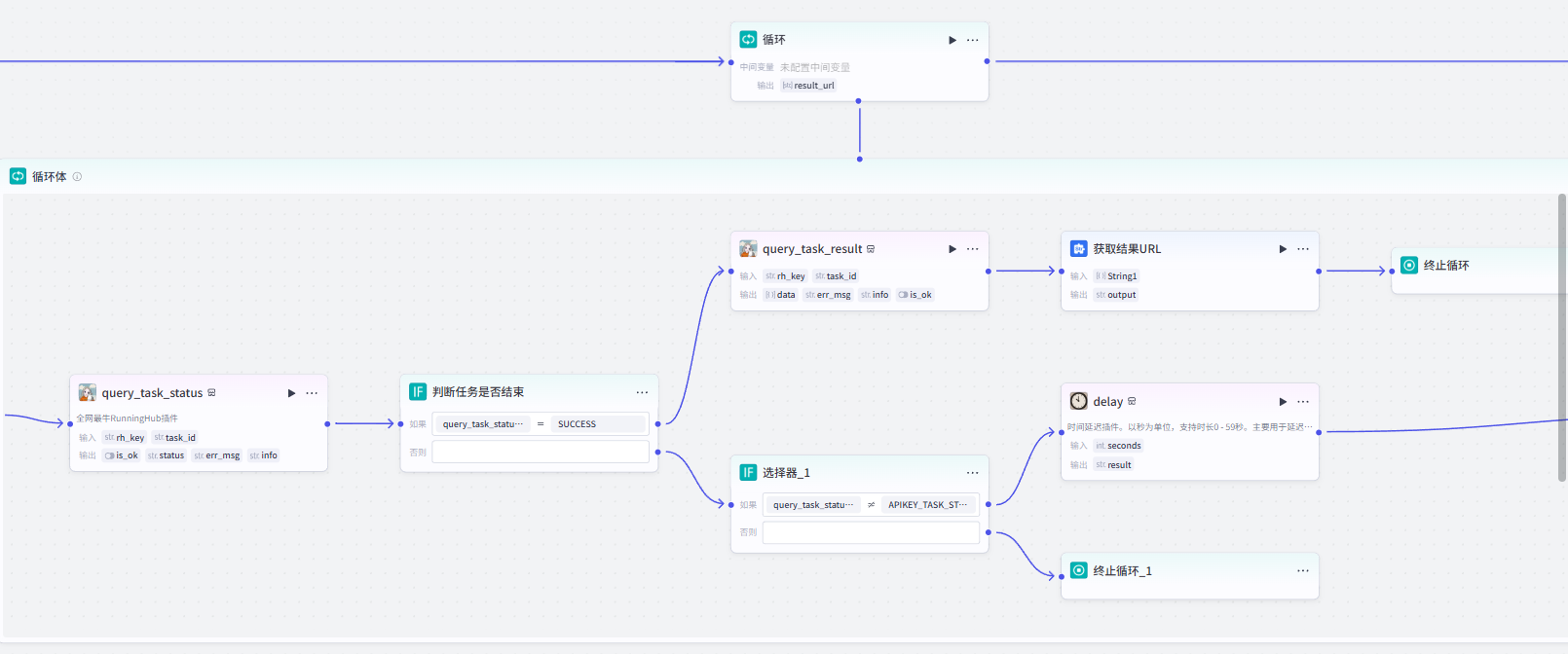Click the is_ok output tag in query_task_result
The height and width of the screenshot is (654, 1568).
click(915, 295)
